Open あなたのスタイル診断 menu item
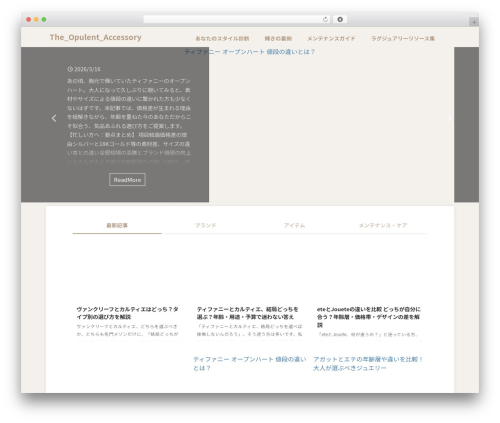The width and height of the screenshot is (500, 423). click(222, 38)
